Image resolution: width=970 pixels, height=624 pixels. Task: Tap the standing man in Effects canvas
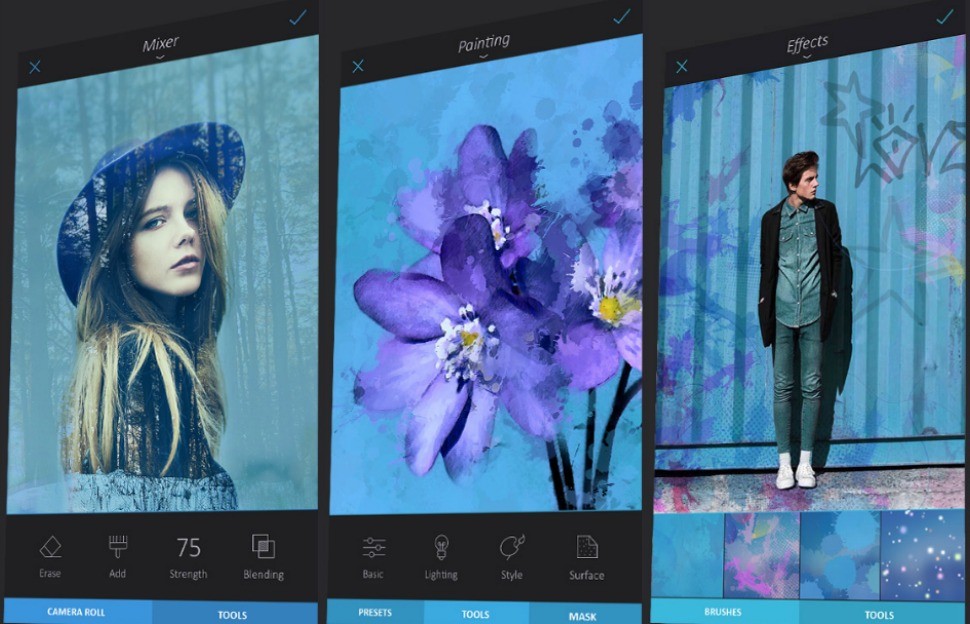[800, 318]
